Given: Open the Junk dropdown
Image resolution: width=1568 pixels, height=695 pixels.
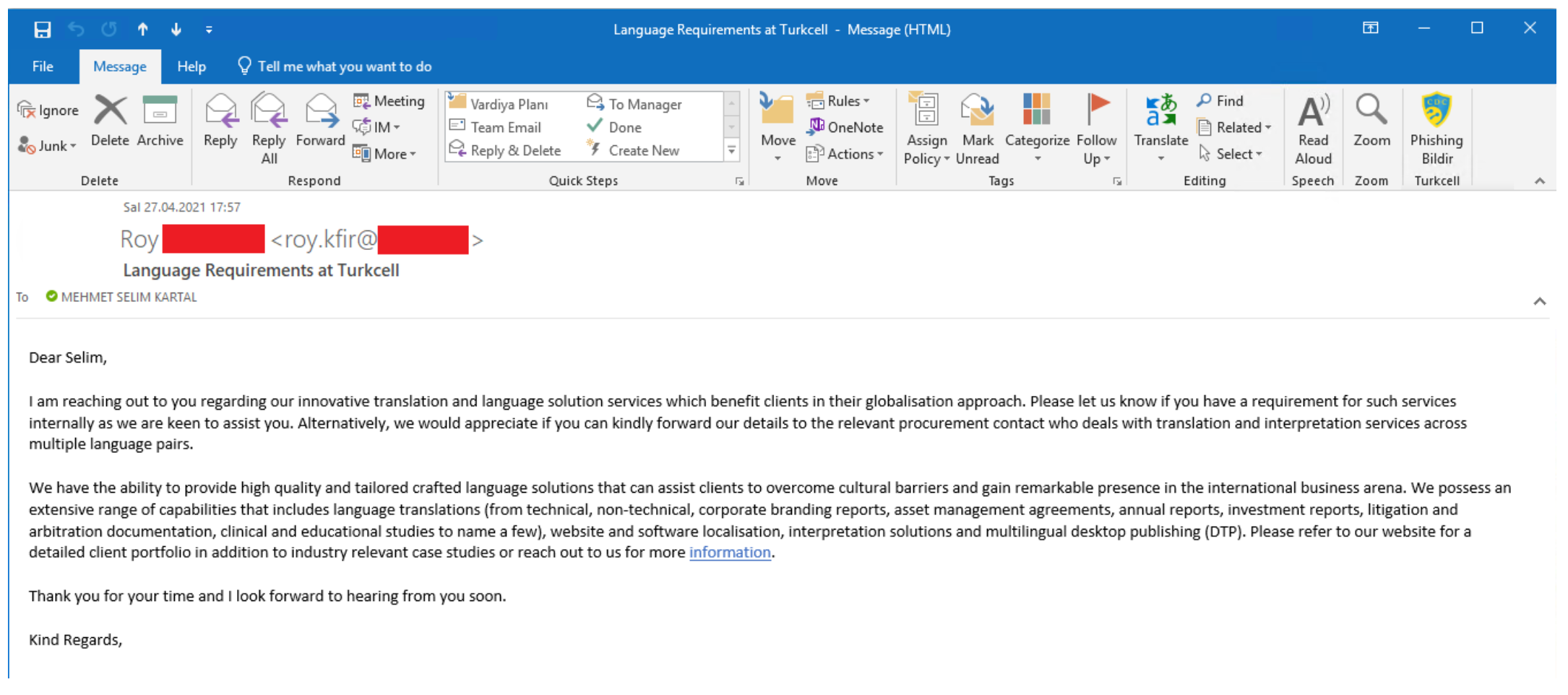Looking at the screenshot, I should point(48,145).
